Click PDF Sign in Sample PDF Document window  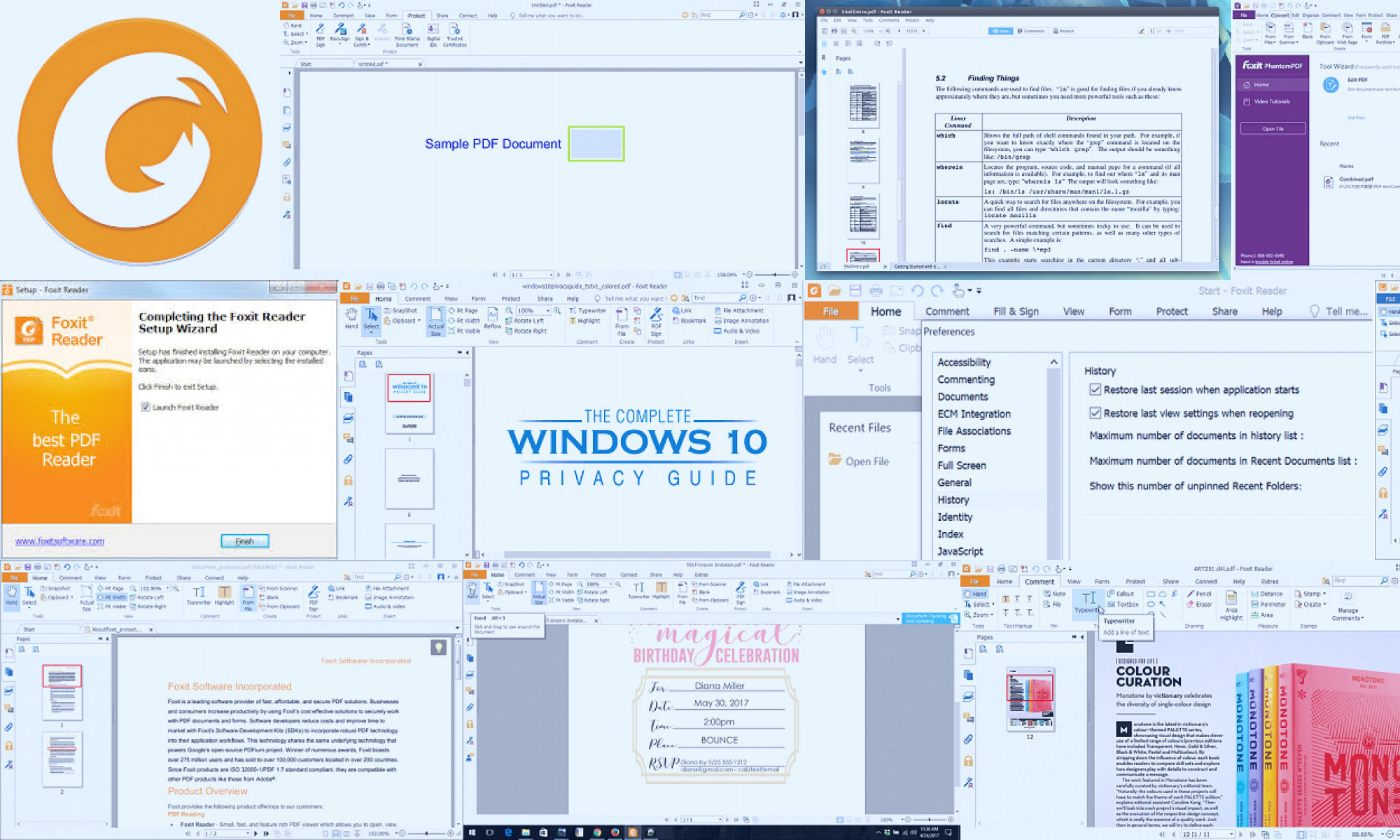tap(320, 34)
